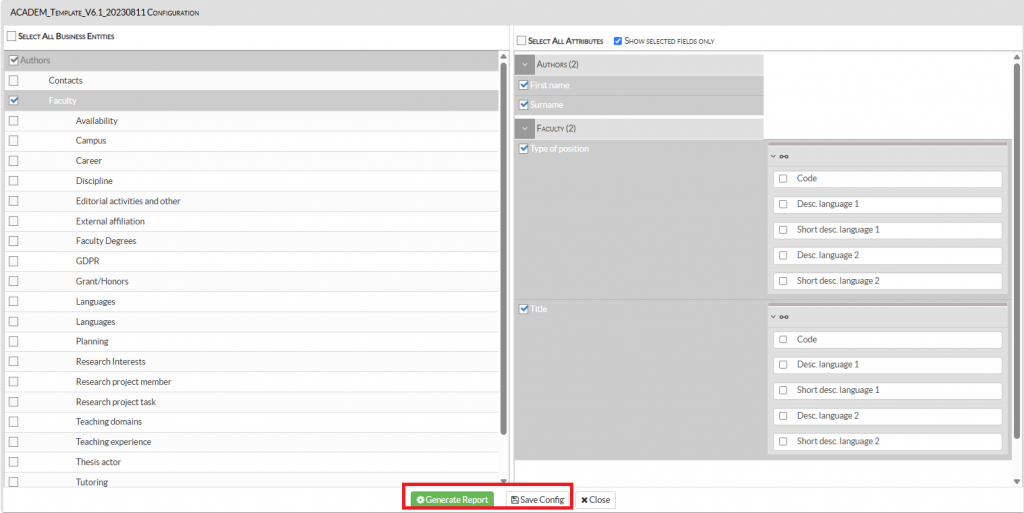Viewport: 1024px width, 513px height.
Task: Toggle Select All Business Entities checkbox
Action: coord(11,36)
